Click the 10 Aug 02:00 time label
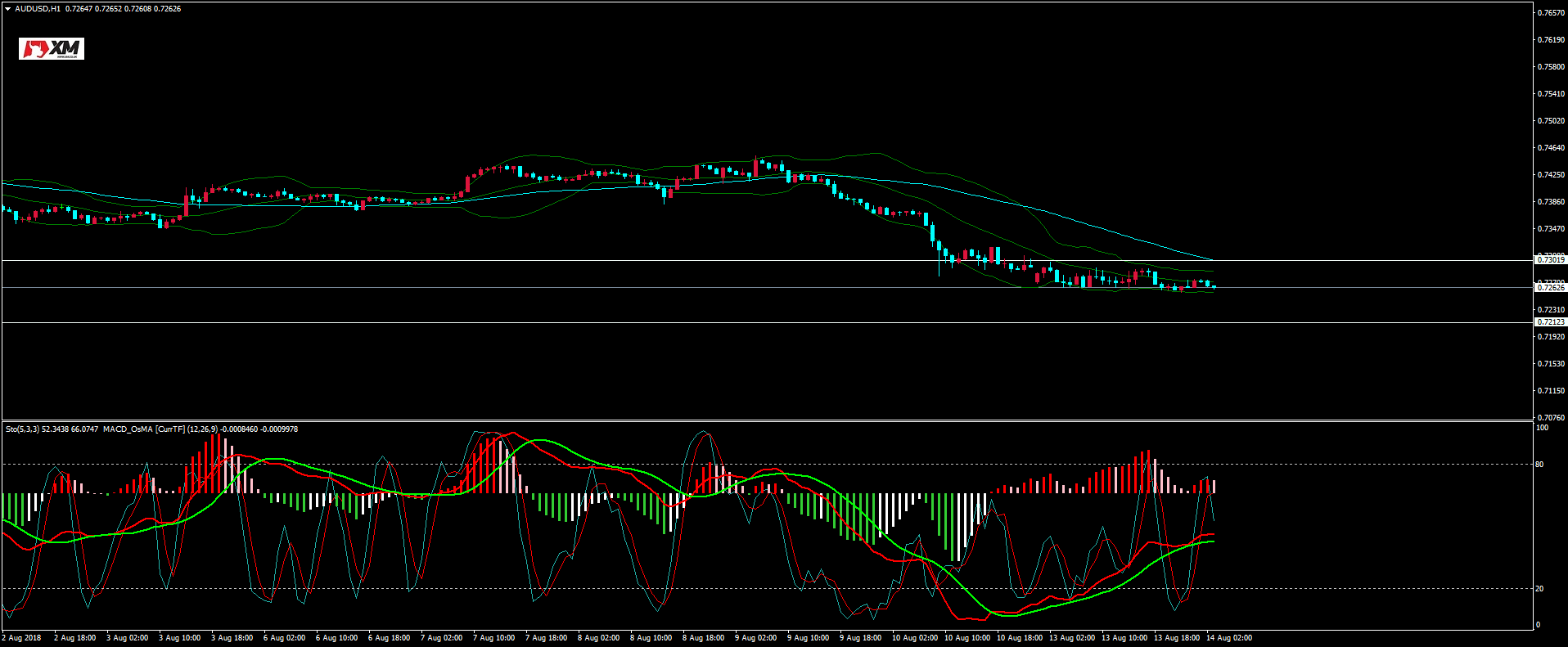This screenshot has width=1568, height=647. coord(915,638)
